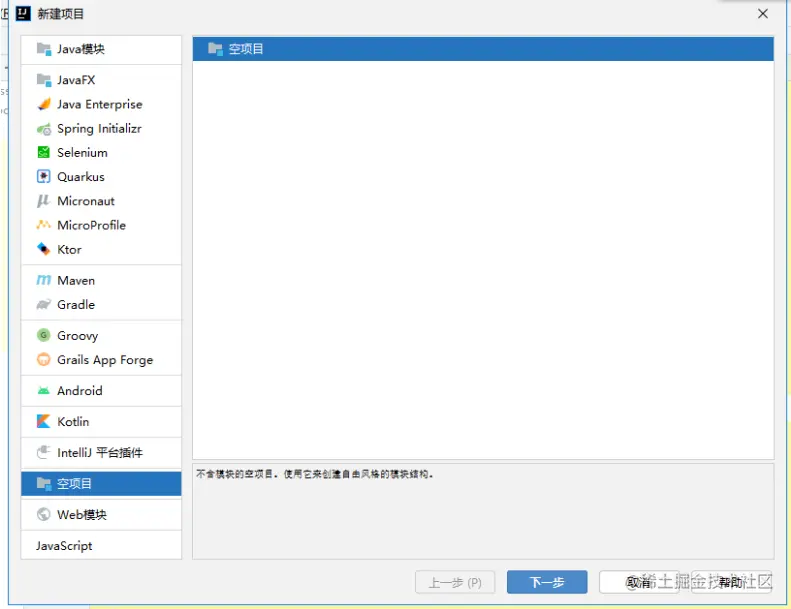Select MicroProfile project type
Viewport: 791px width, 609px height.
101,225
